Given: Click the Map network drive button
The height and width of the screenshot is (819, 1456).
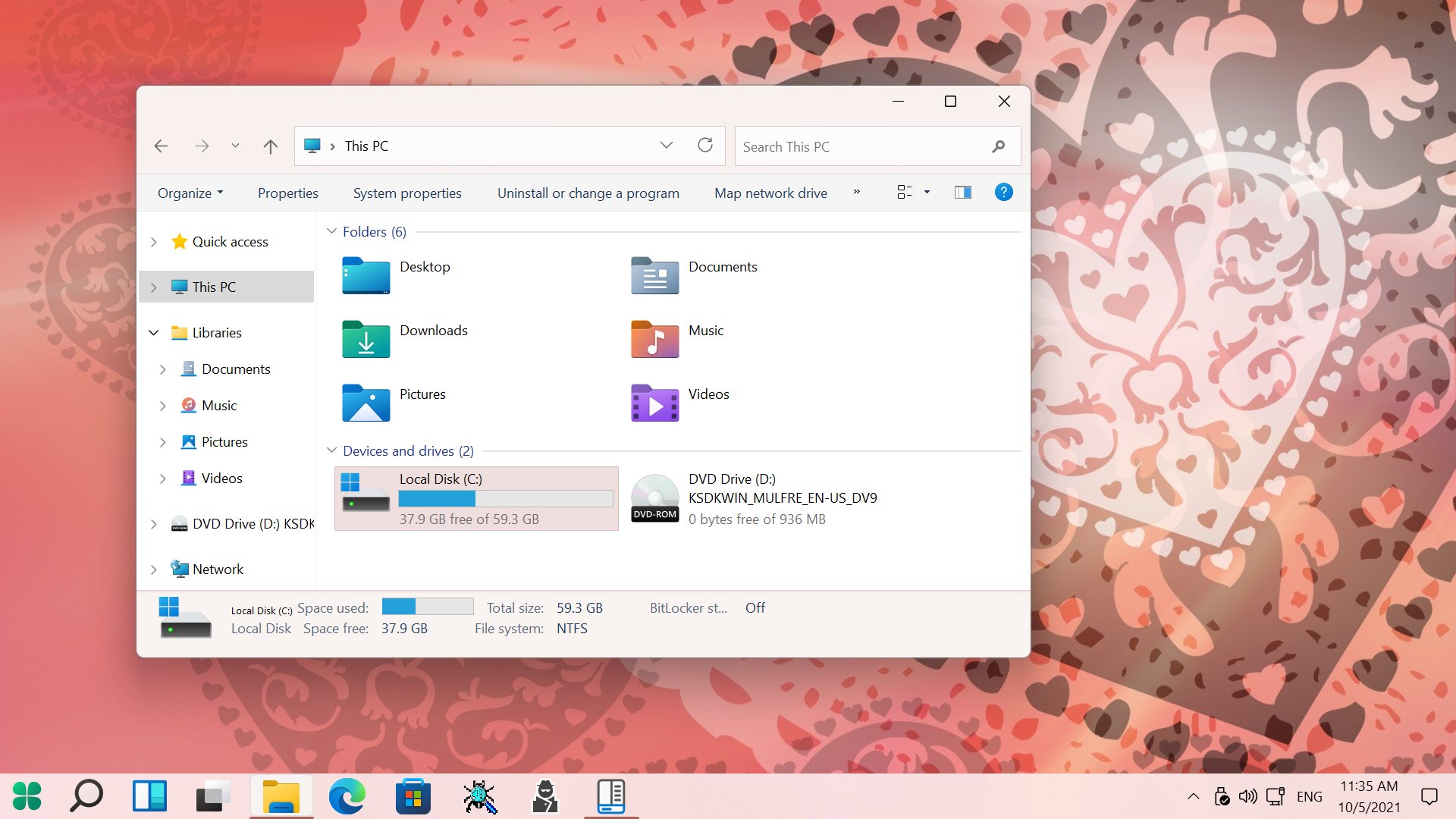Looking at the screenshot, I should click(x=771, y=192).
